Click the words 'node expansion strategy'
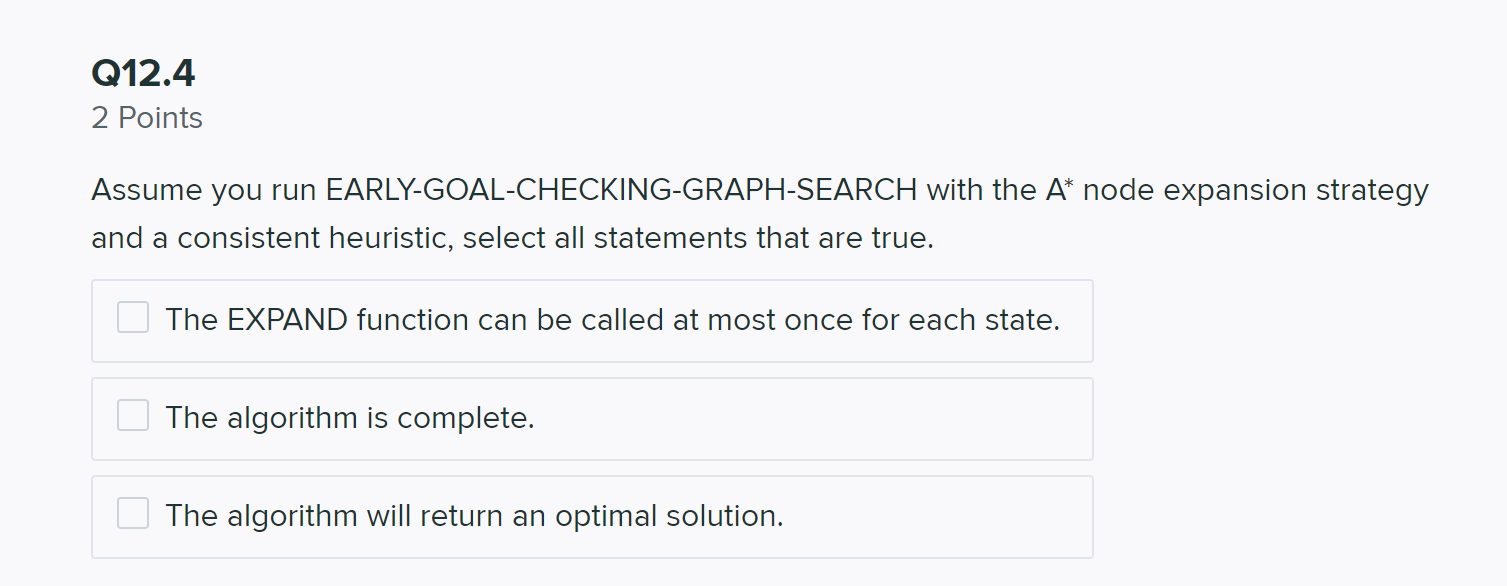This screenshot has width=1507, height=586. click(1256, 191)
